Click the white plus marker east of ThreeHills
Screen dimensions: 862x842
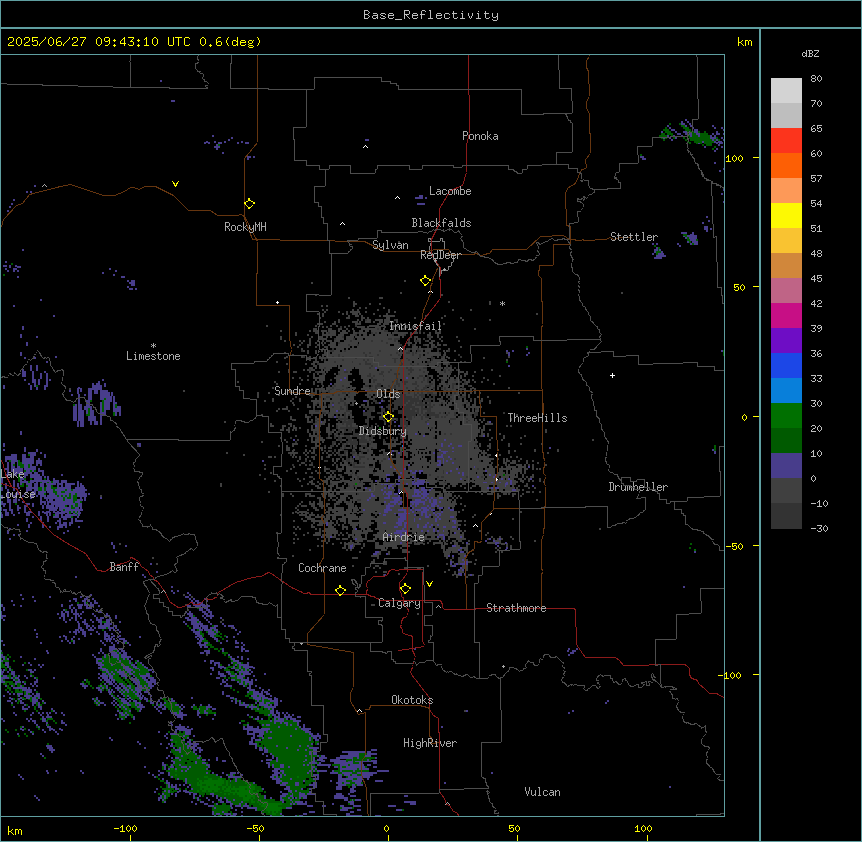tap(612, 375)
